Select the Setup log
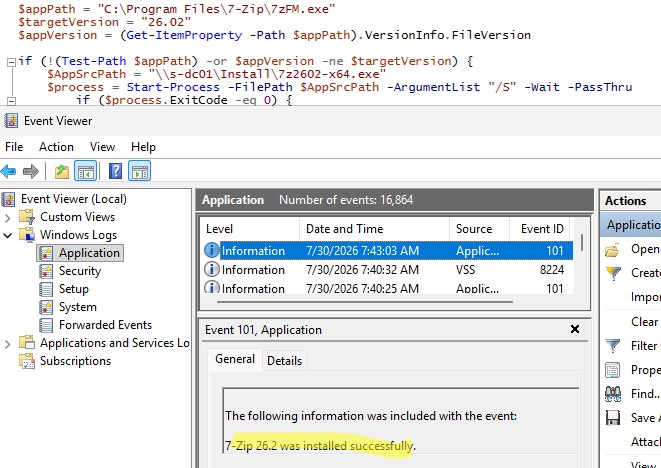The image size is (661, 468). pos(74,289)
